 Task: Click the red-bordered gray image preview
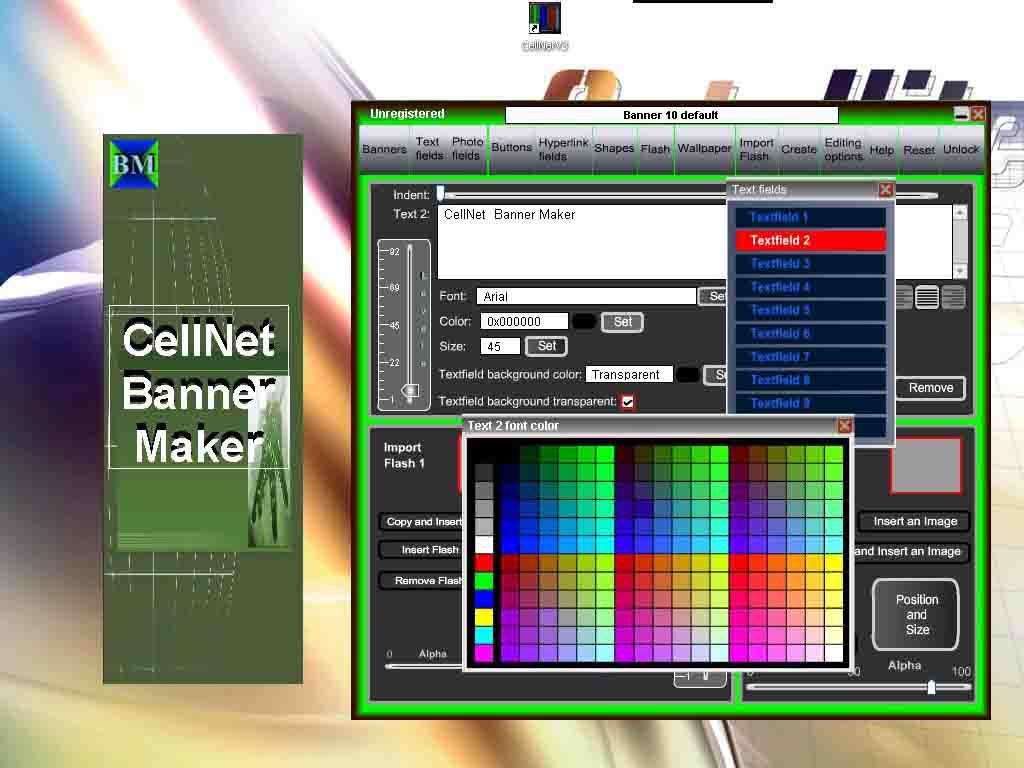pos(926,466)
